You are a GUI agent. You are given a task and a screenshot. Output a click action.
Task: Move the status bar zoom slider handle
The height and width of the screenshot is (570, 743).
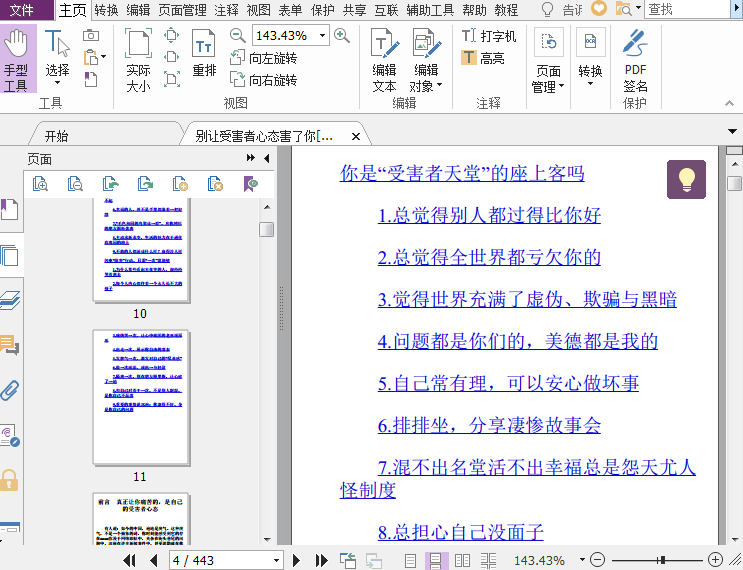pyautogui.click(x=661, y=561)
